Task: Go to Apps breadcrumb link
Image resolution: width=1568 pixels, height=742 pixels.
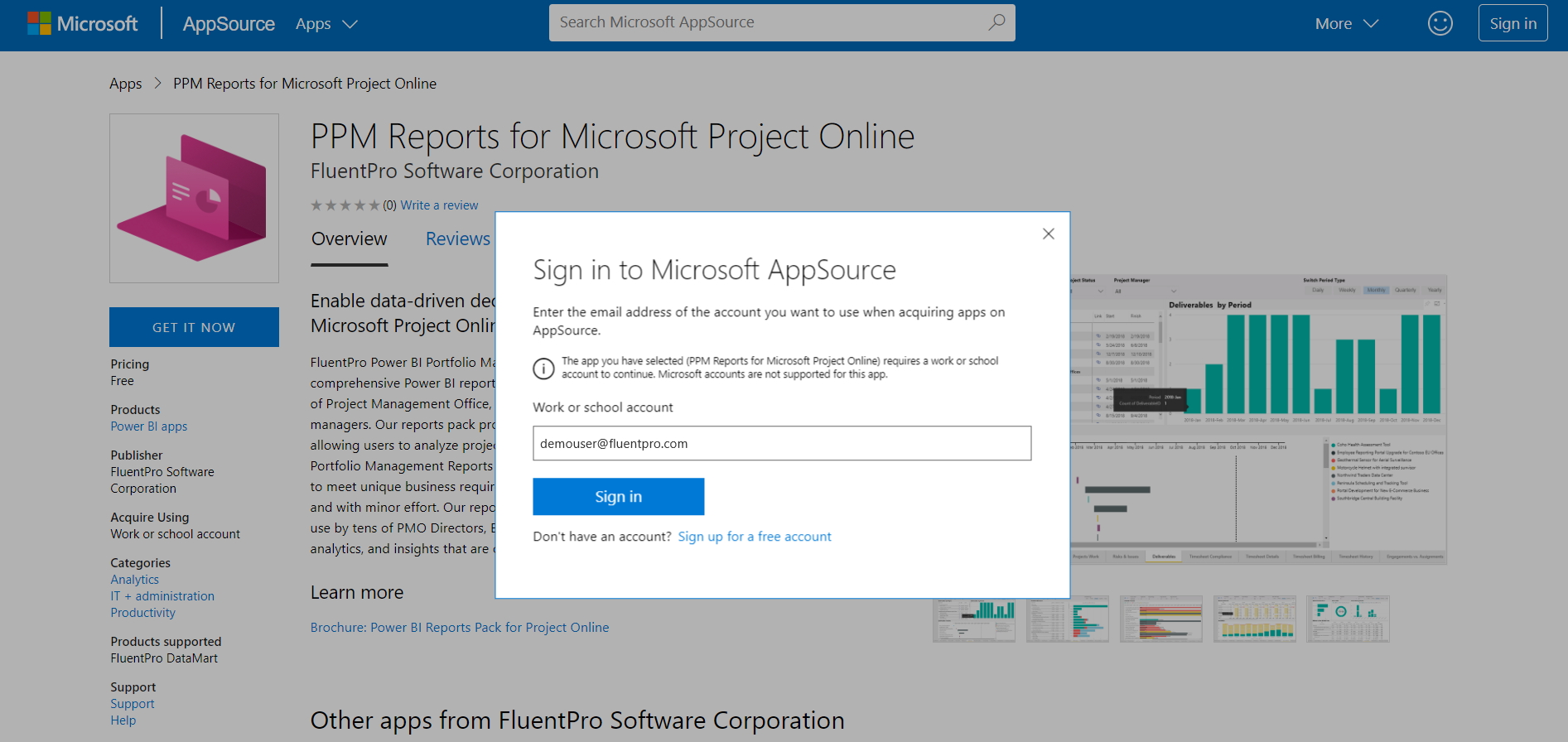Action: click(x=126, y=84)
